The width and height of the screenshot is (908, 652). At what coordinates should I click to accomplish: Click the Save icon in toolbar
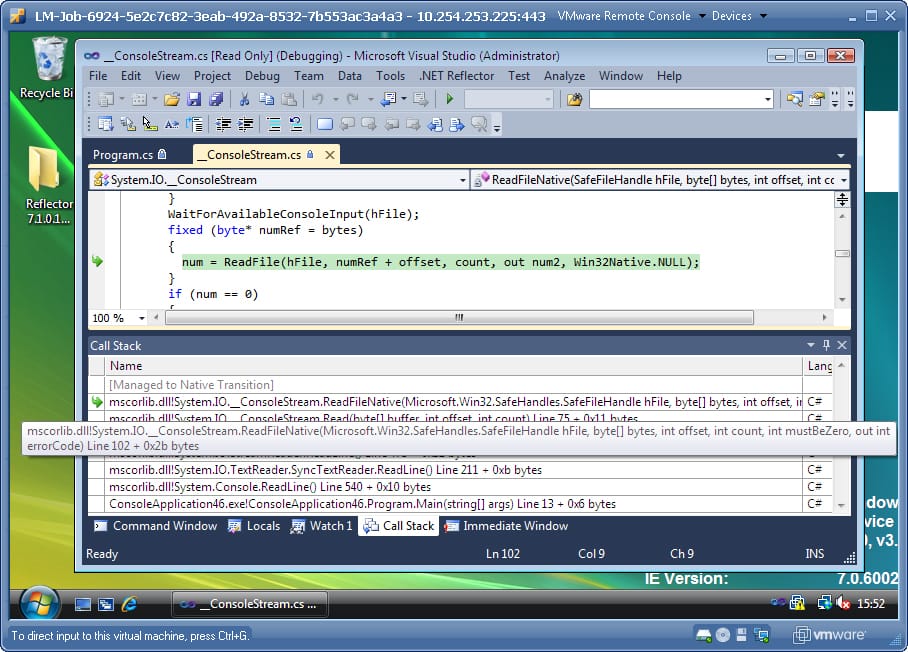click(194, 99)
